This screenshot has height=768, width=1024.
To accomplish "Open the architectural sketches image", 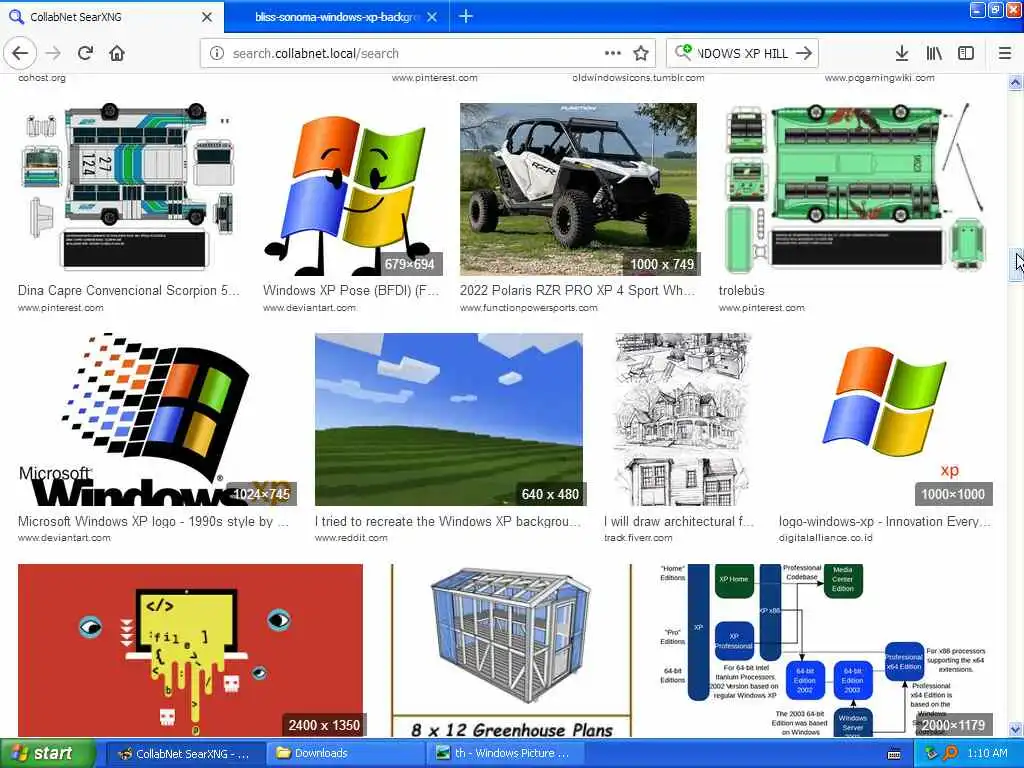I will [683, 419].
